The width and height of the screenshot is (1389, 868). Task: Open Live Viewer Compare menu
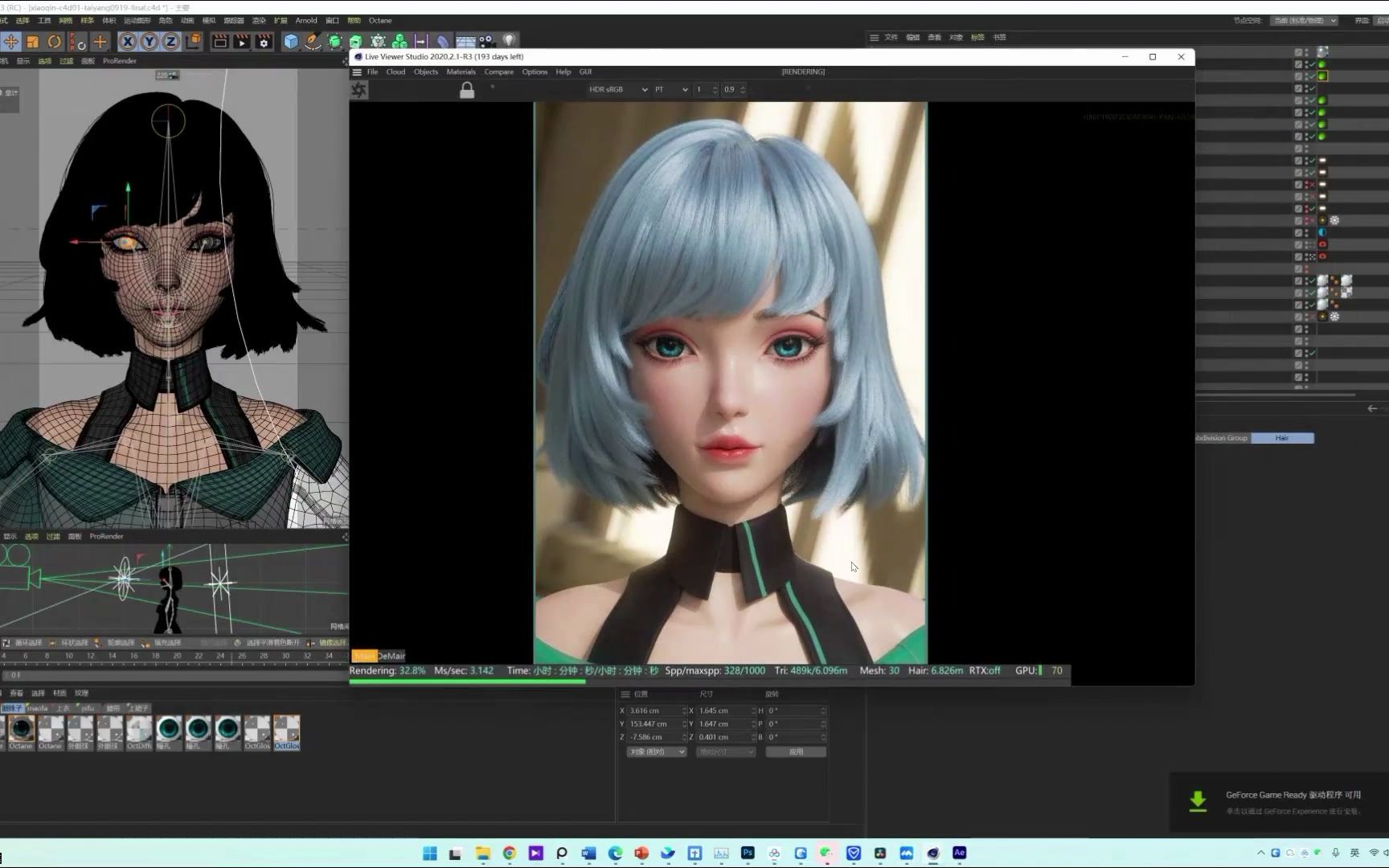click(x=498, y=72)
